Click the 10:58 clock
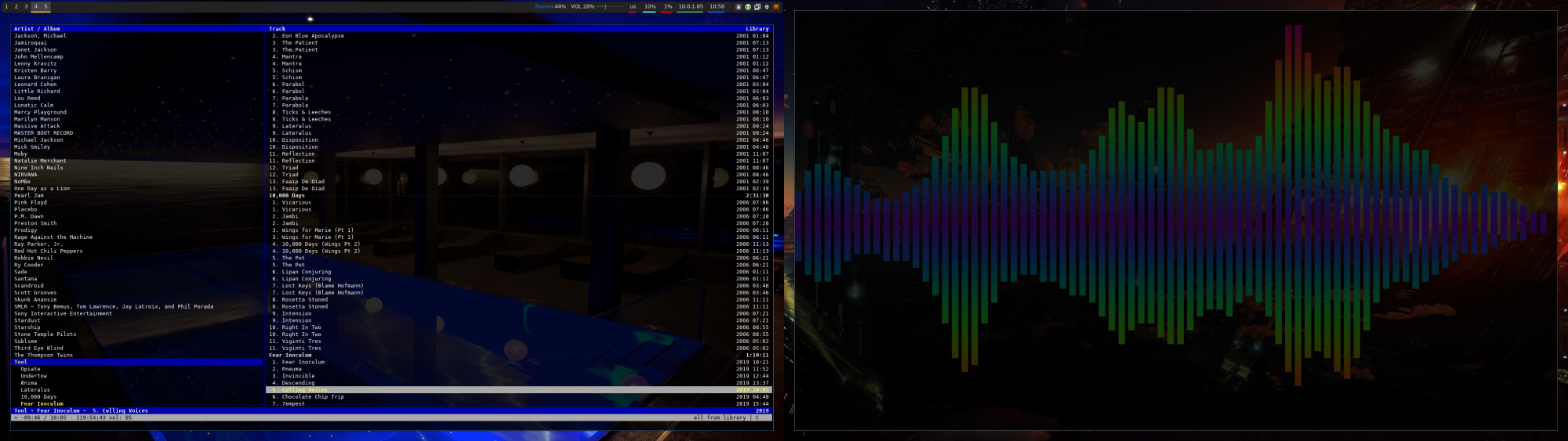This screenshot has height=441, width=1568. (717, 6)
